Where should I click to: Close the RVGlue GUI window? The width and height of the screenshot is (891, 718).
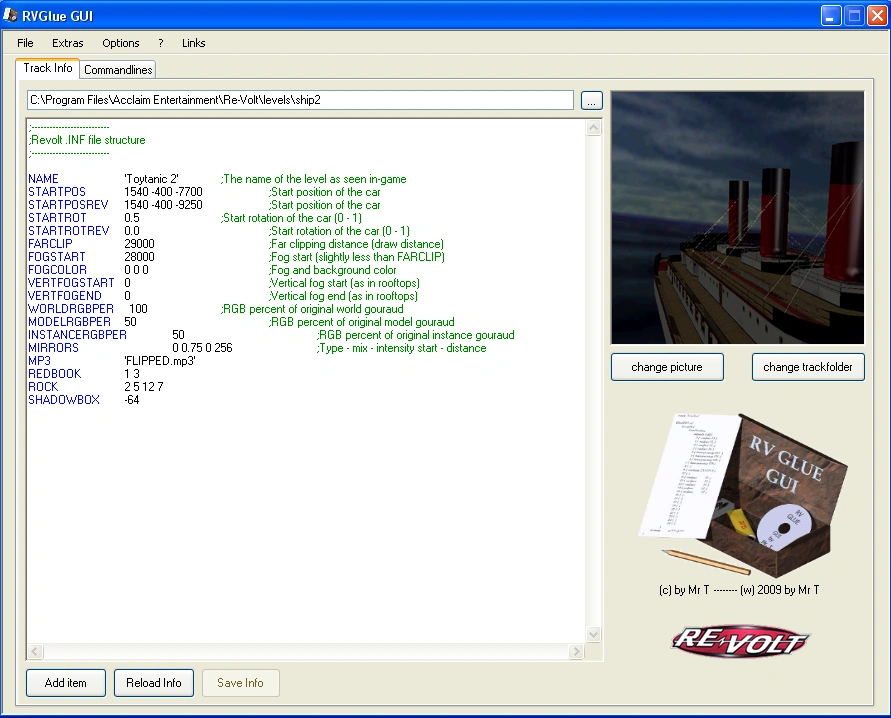877,16
